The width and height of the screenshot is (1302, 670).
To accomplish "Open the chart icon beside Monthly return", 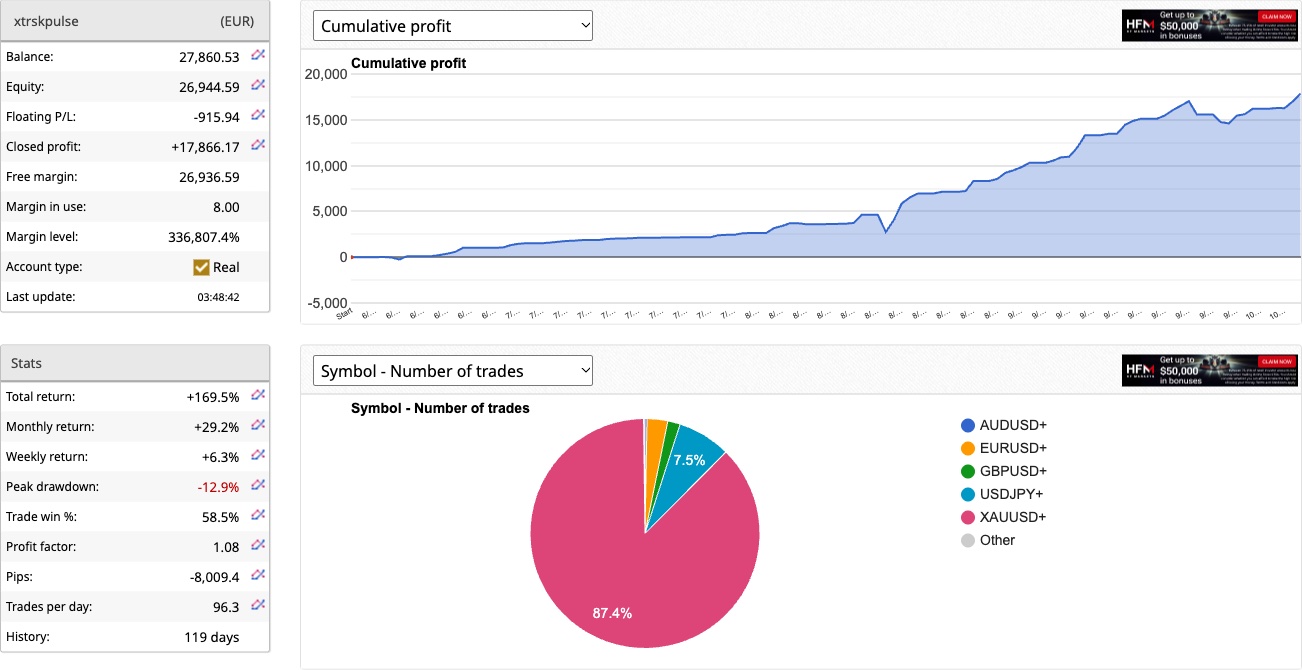I will click(x=258, y=426).
